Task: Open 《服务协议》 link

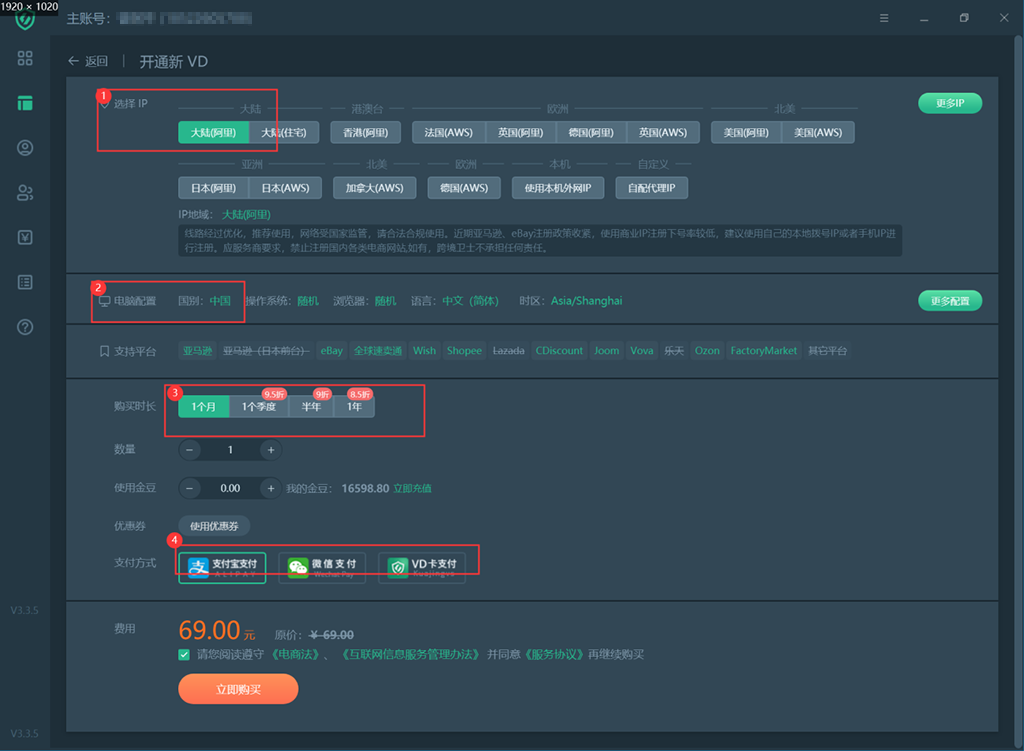Action: point(554,654)
